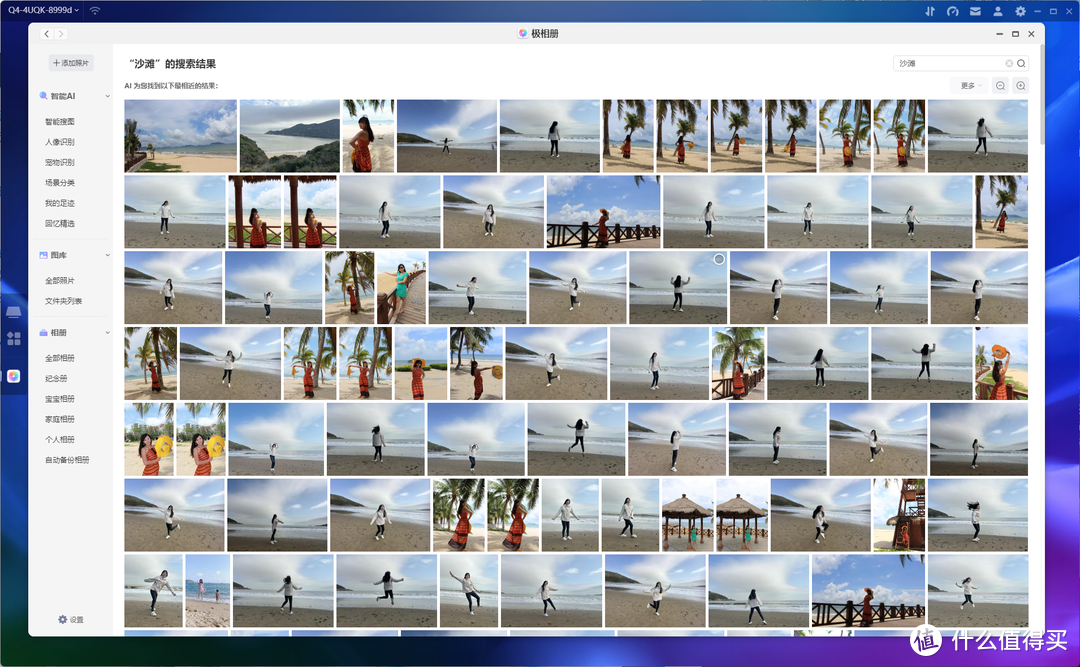Clear the 沙滩 search text with X icon
Viewport: 1080px width, 667px height.
click(1009, 63)
